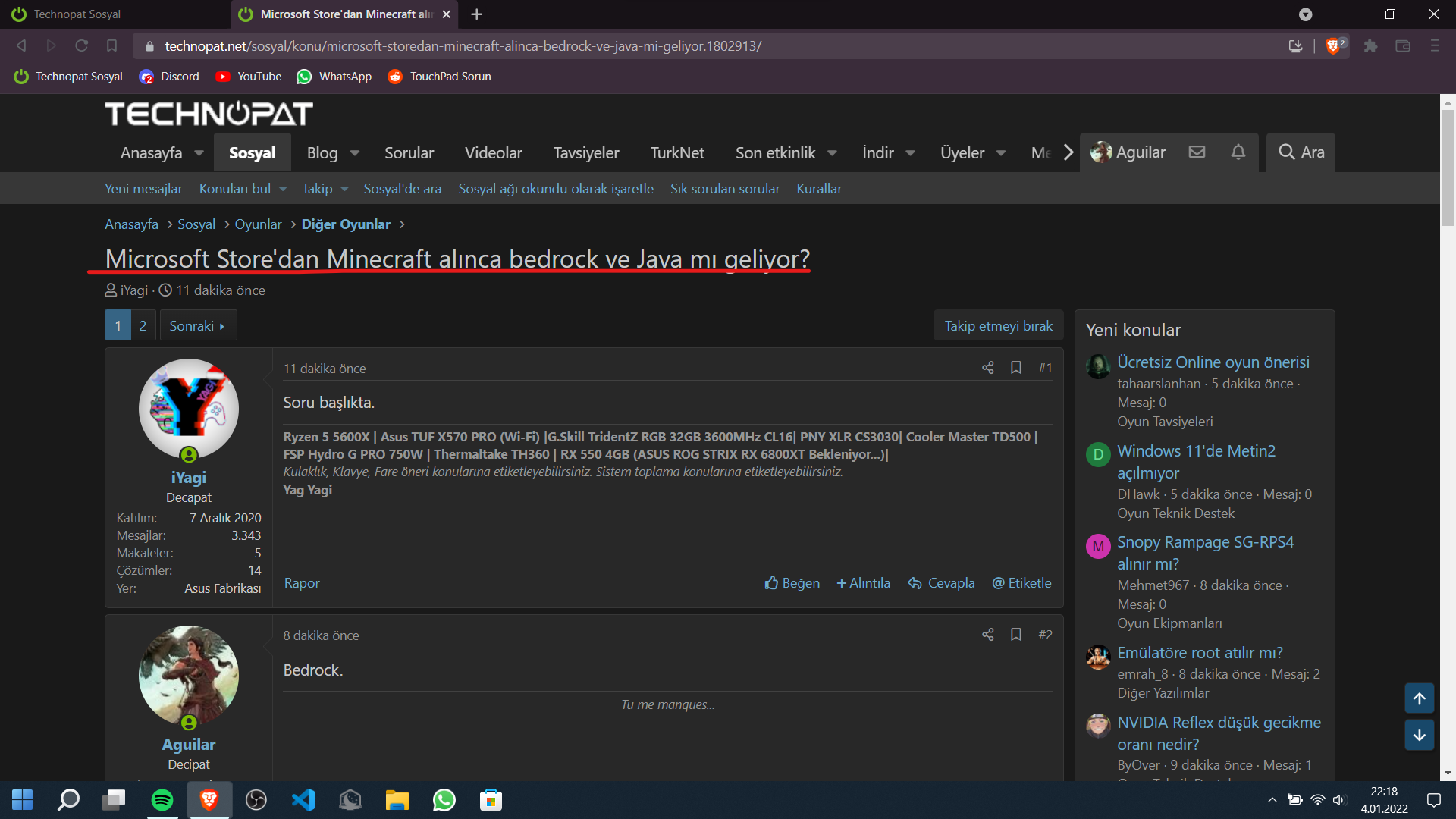Open Spotify from the taskbar
The height and width of the screenshot is (819, 1456).
162,800
